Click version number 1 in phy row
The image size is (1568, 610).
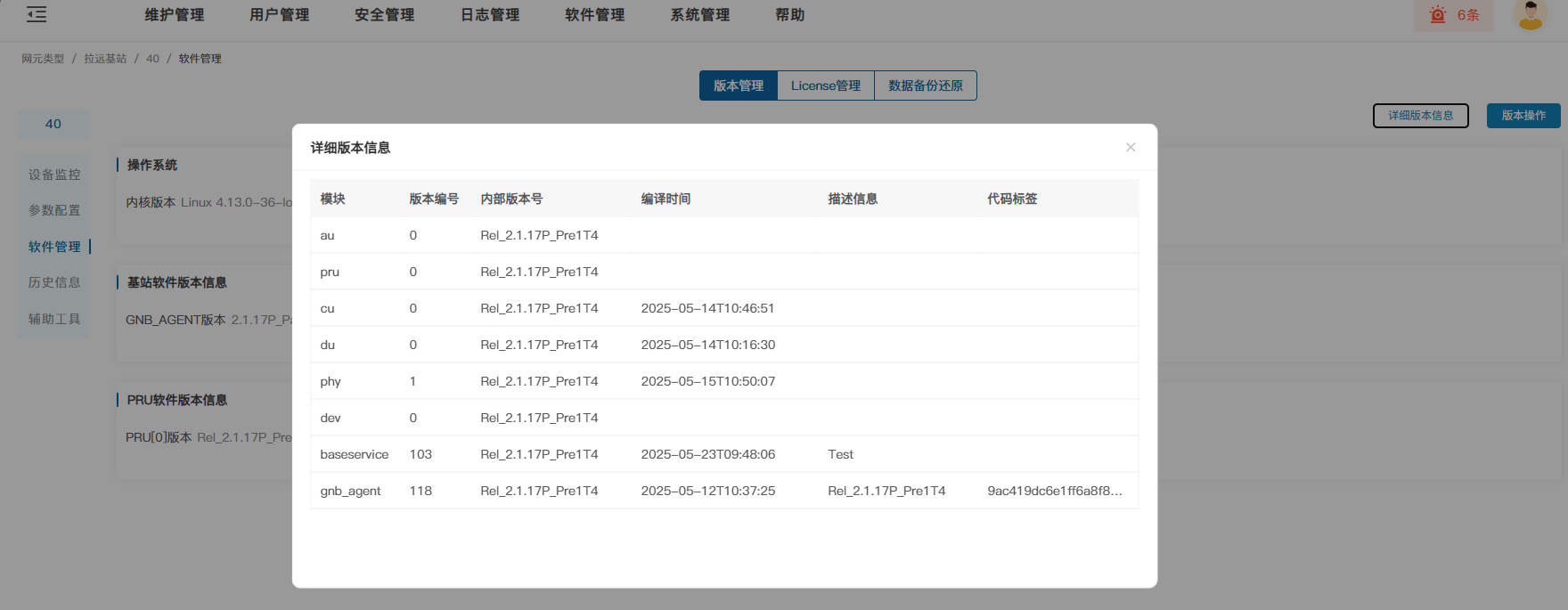click(412, 381)
